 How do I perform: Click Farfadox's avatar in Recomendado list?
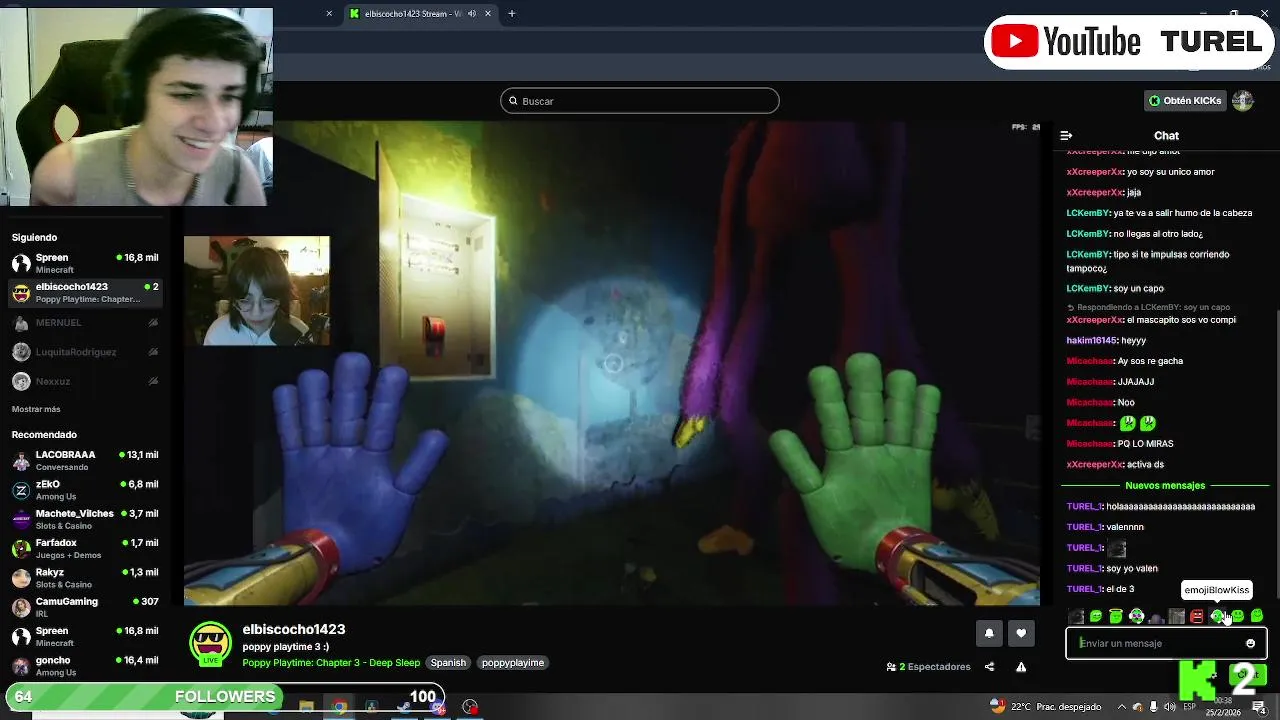(x=21, y=548)
